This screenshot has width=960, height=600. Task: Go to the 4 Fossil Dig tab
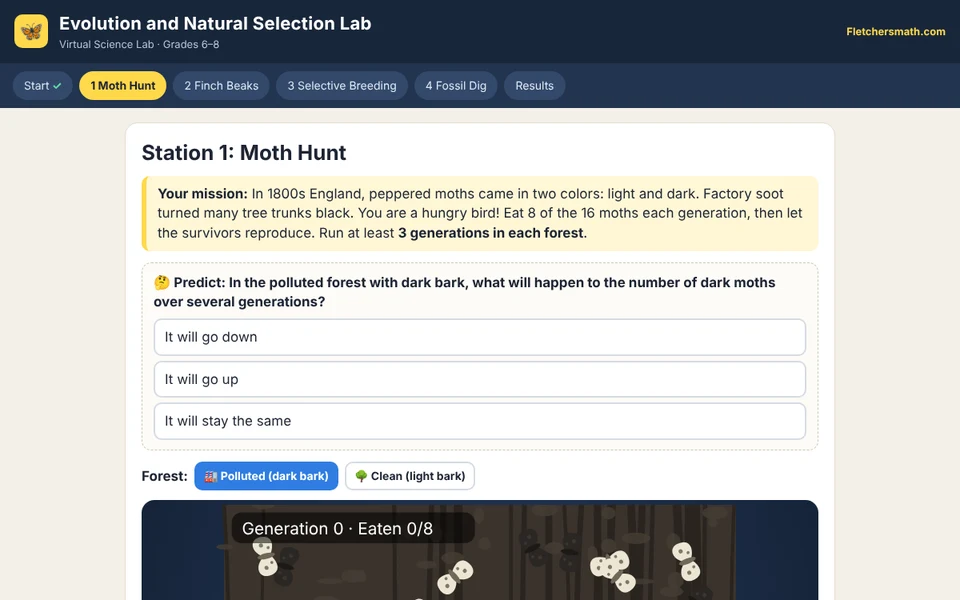coord(456,86)
